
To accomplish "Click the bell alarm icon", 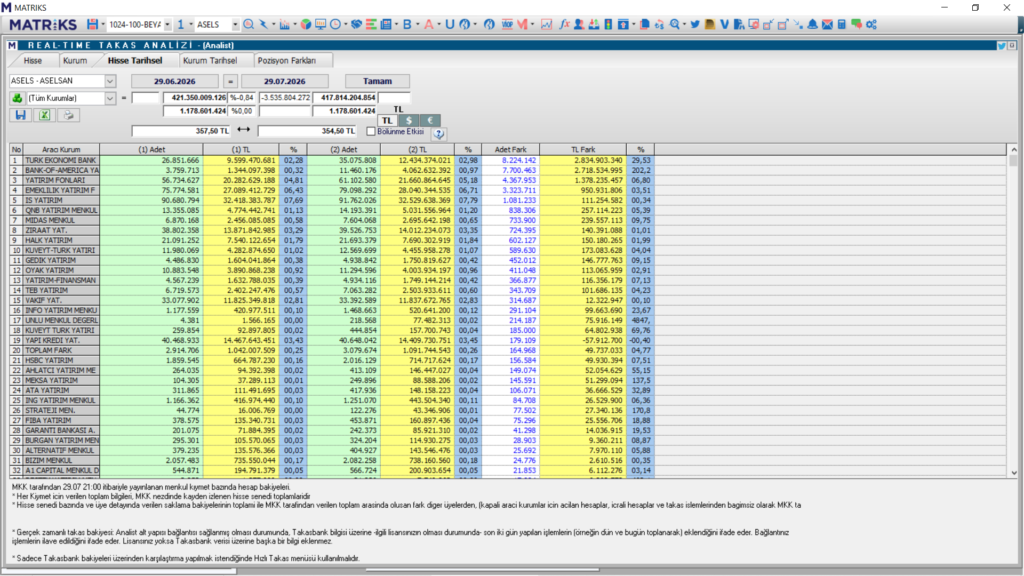I will (812, 24).
